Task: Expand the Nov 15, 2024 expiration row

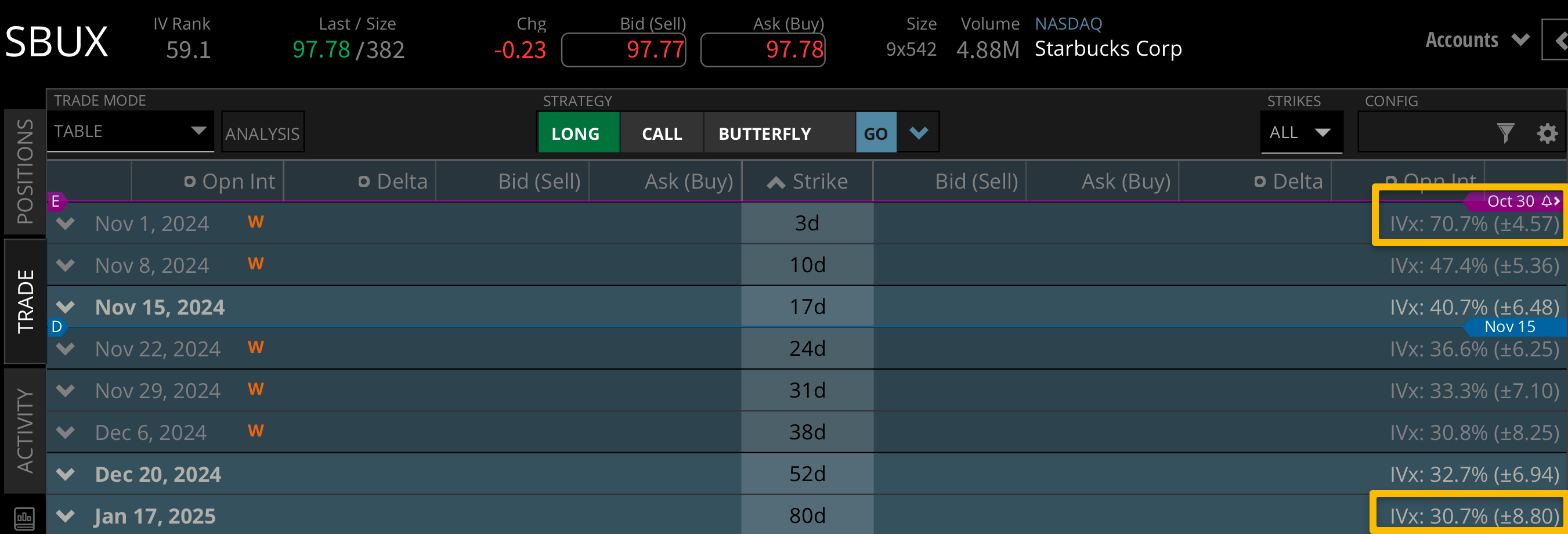Action: tap(65, 307)
